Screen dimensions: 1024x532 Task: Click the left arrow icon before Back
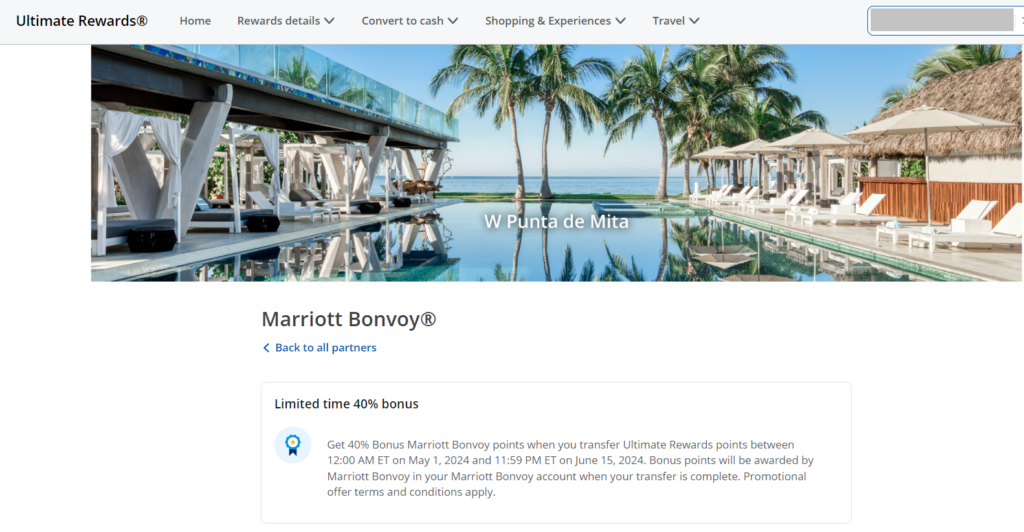point(266,348)
